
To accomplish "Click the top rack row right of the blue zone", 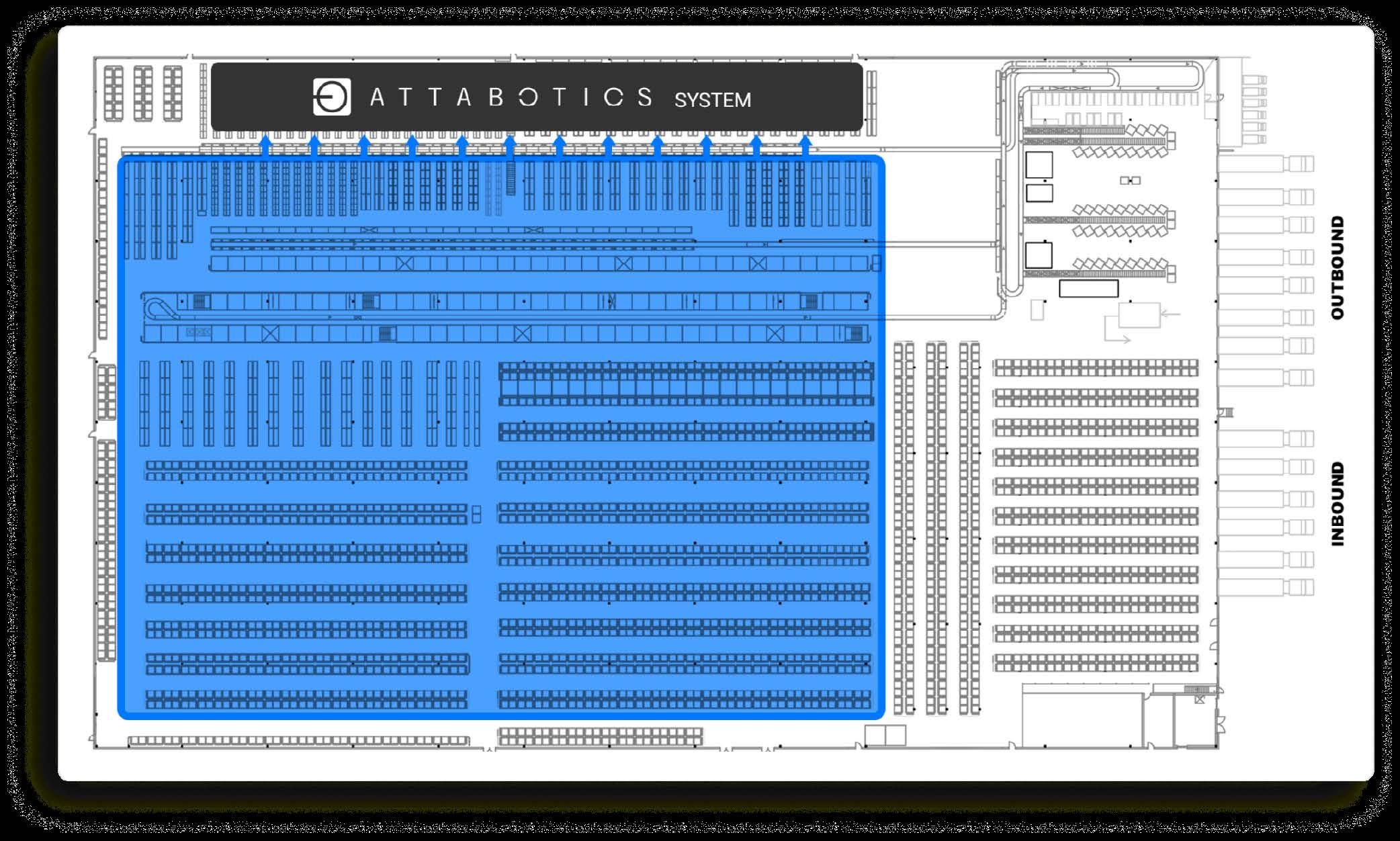I will [x=1095, y=367].
